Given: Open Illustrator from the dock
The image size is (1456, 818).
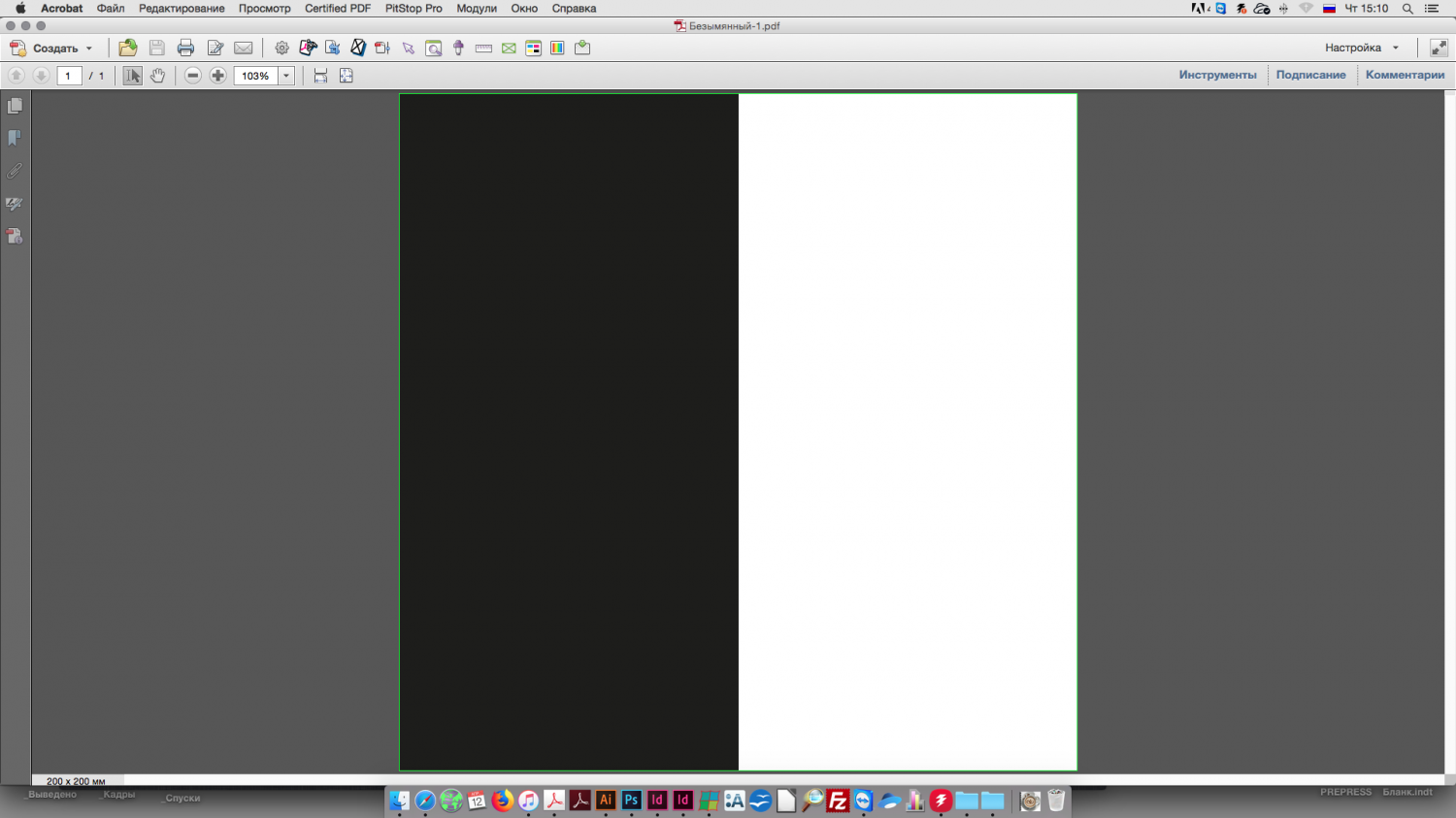Looking at the screenshot, I should pos(606,801).
